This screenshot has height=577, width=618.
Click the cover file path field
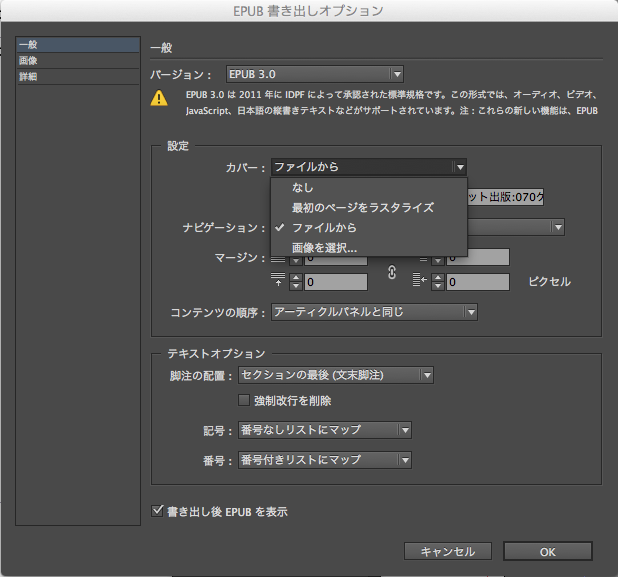coord(505,197)
